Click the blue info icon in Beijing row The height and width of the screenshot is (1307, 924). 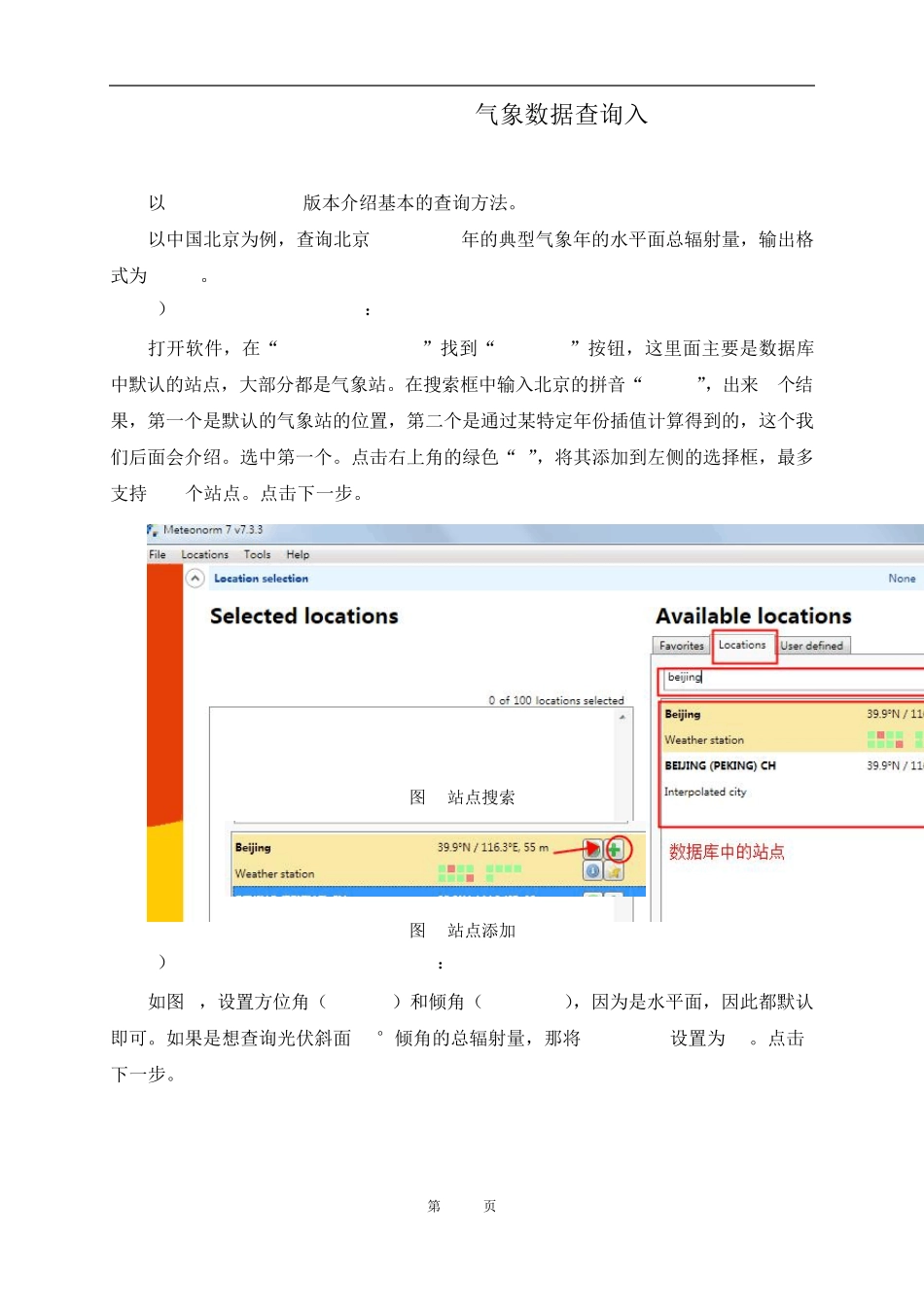click(592, 871)
